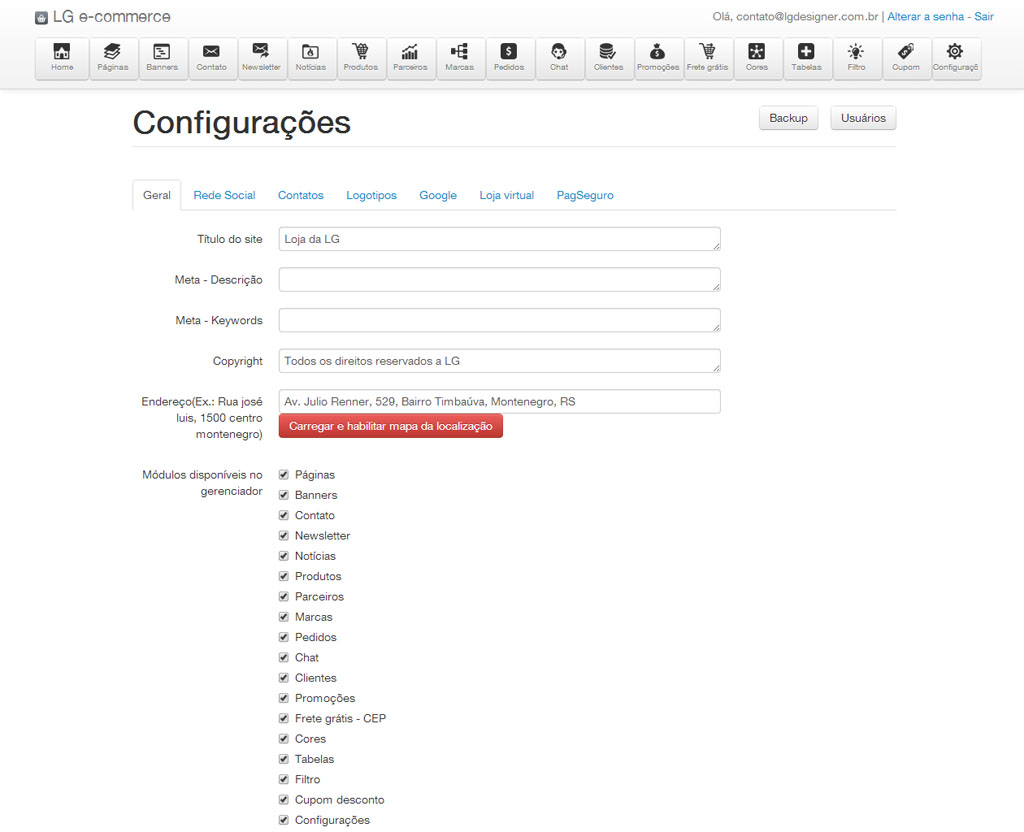Switch to the Rede Social tab
1024x832 pixels.
pos(224,196)
